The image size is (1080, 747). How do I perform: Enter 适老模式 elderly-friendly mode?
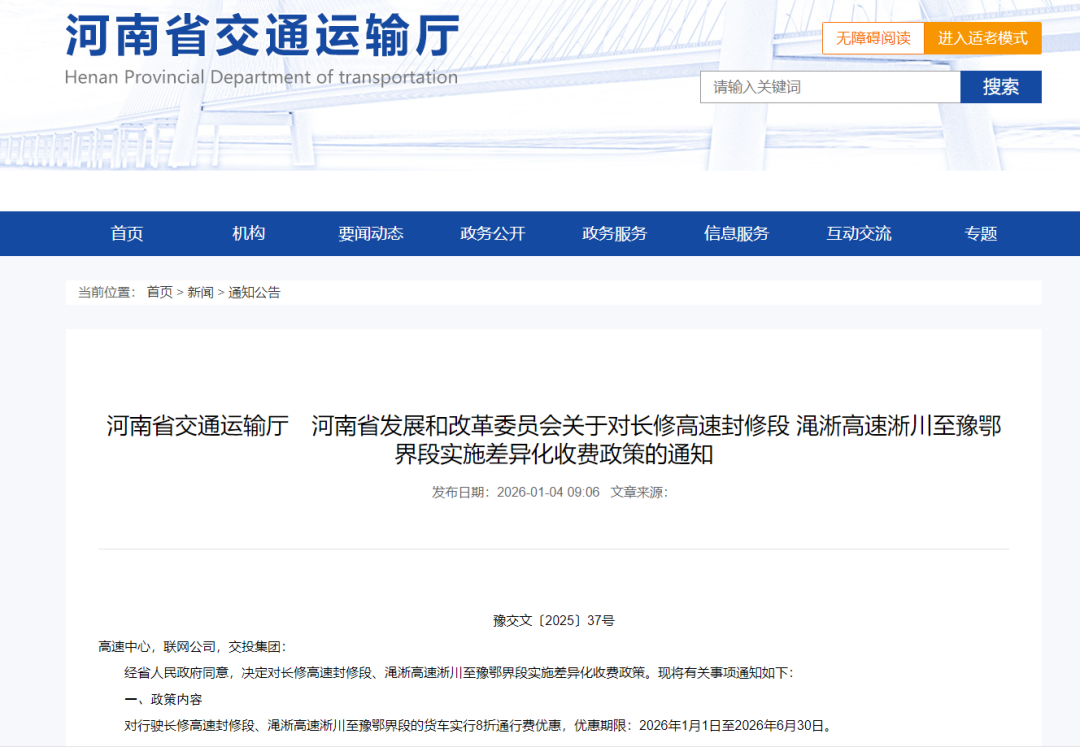point(984,38)
